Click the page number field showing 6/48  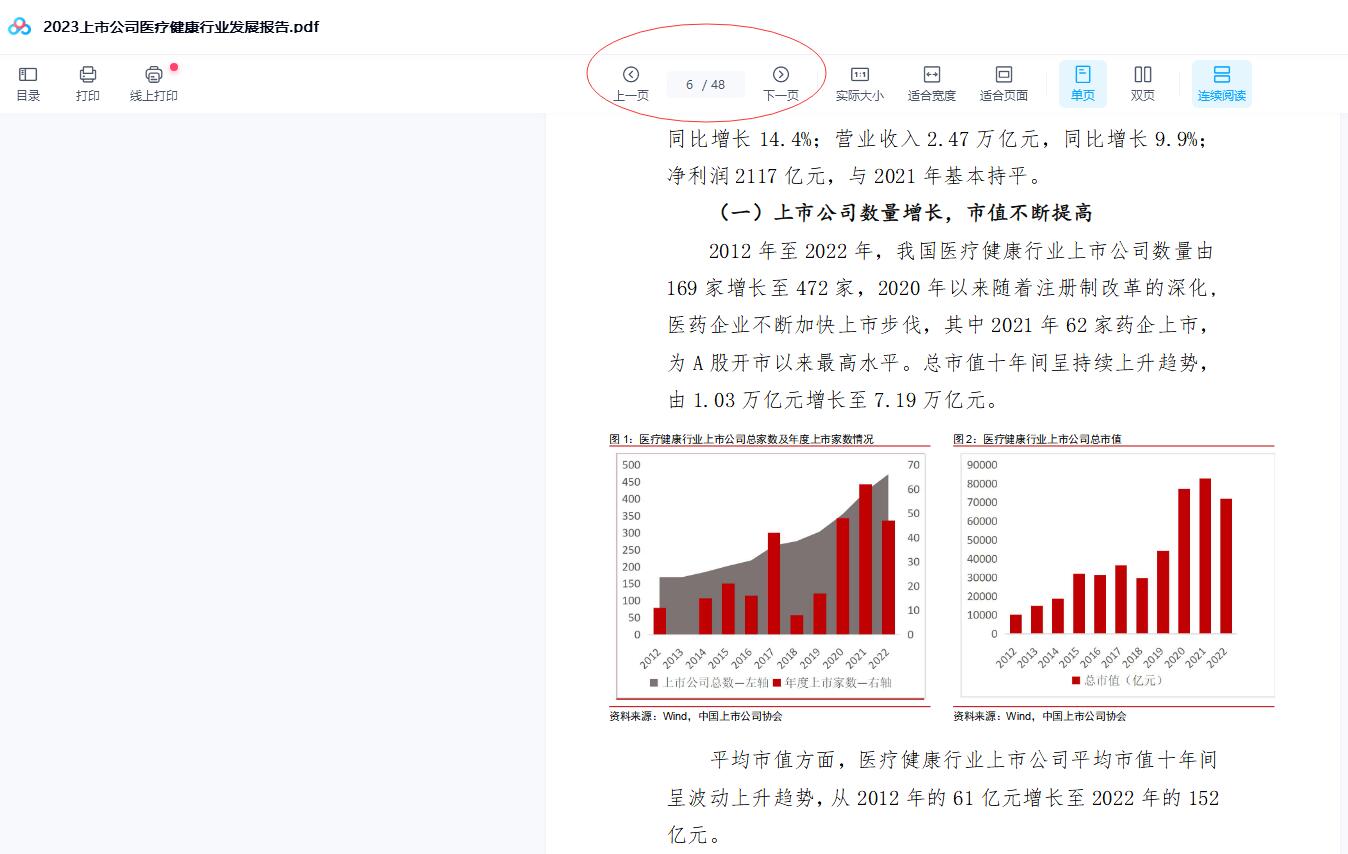(705, 84)
